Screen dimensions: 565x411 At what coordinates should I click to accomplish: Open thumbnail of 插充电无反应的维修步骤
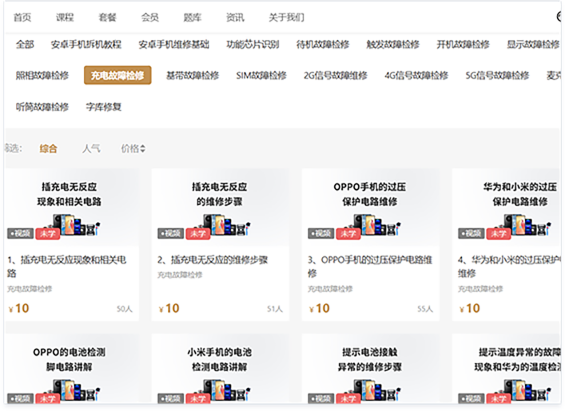click(220, 207)
